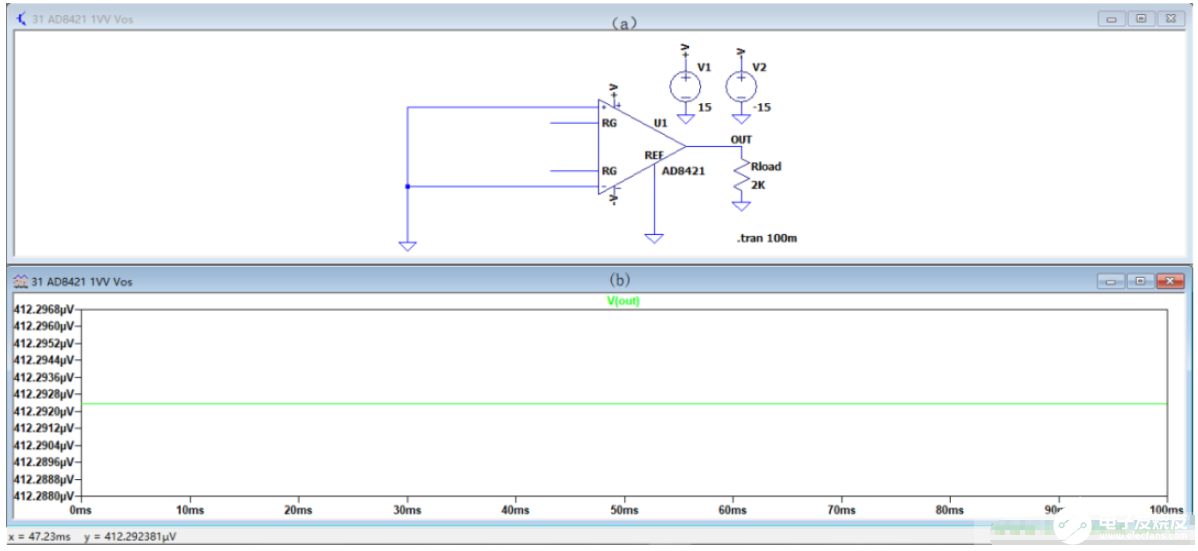Select the V(out) trace label

tap(623, 301)
